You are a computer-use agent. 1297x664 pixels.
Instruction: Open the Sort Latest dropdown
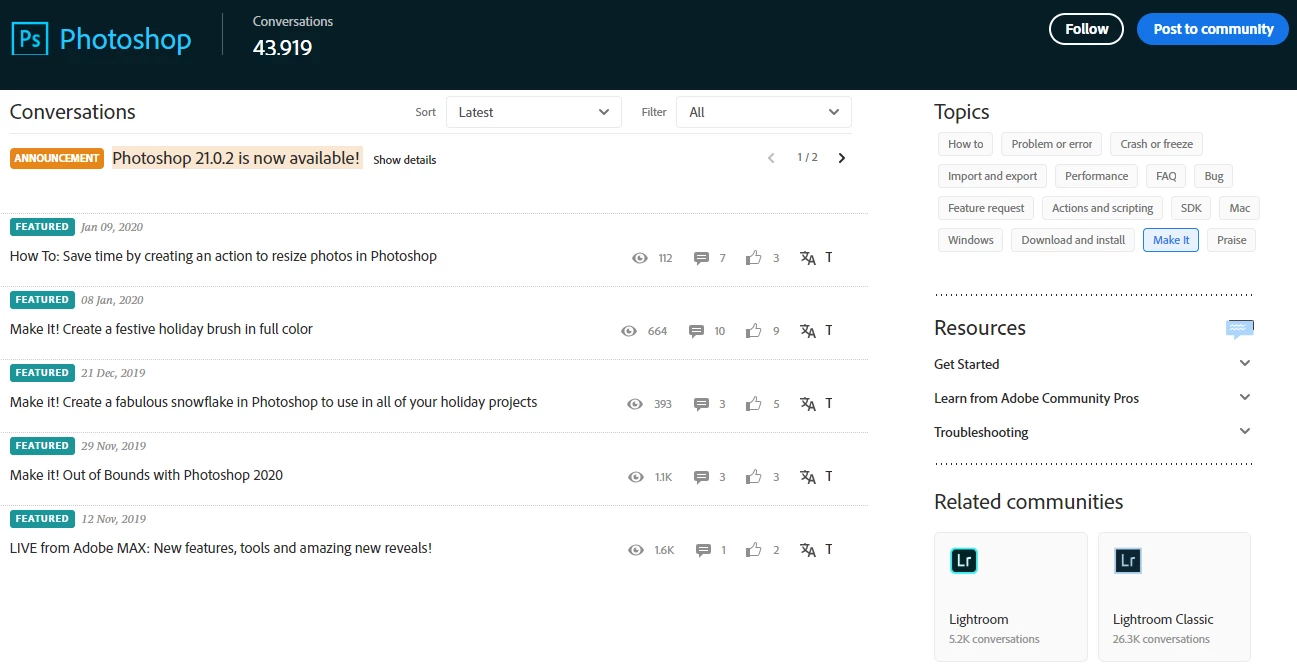[534, 112]
